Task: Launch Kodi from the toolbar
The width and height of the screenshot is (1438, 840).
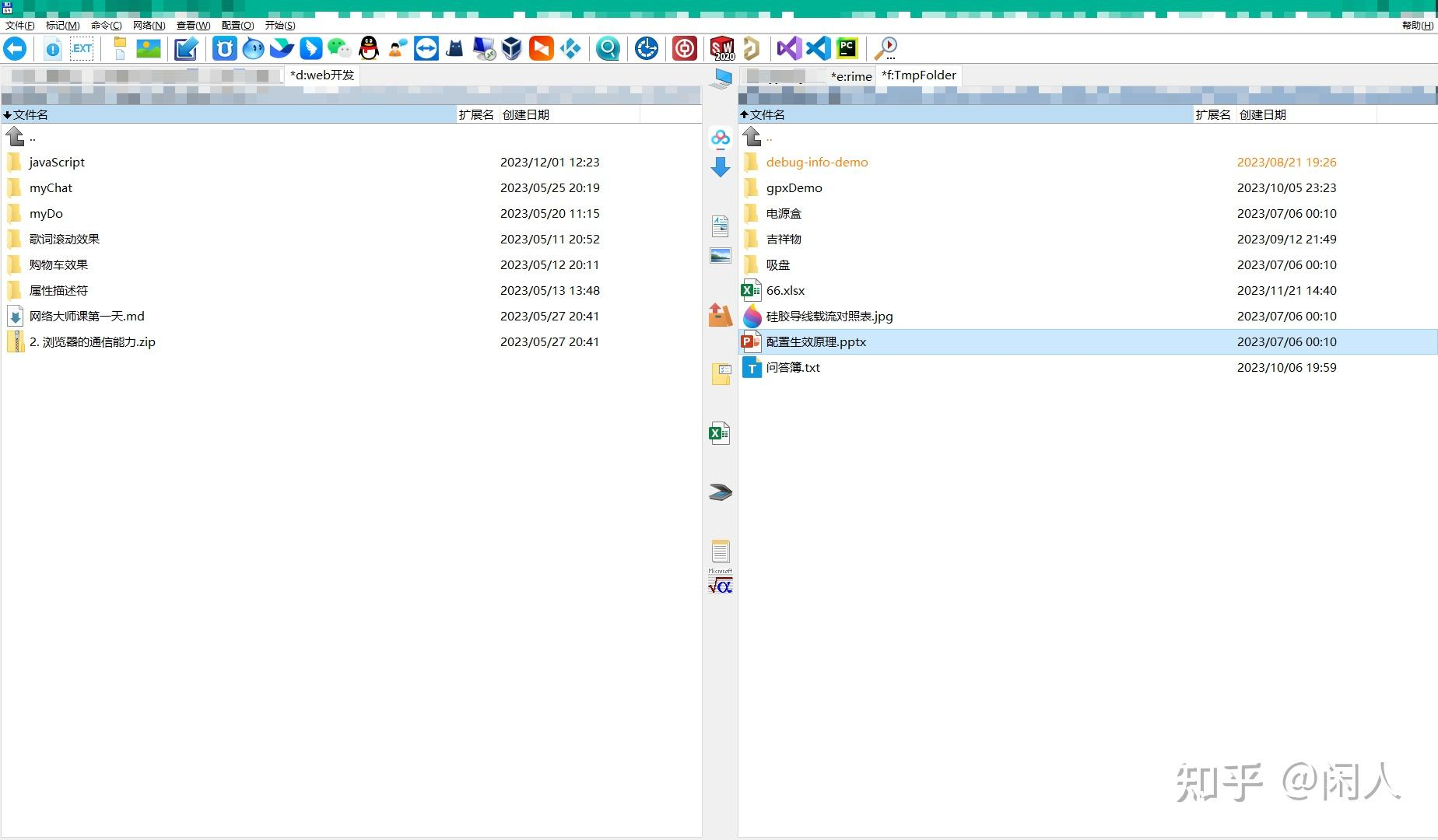Action: tap(570, 49)
